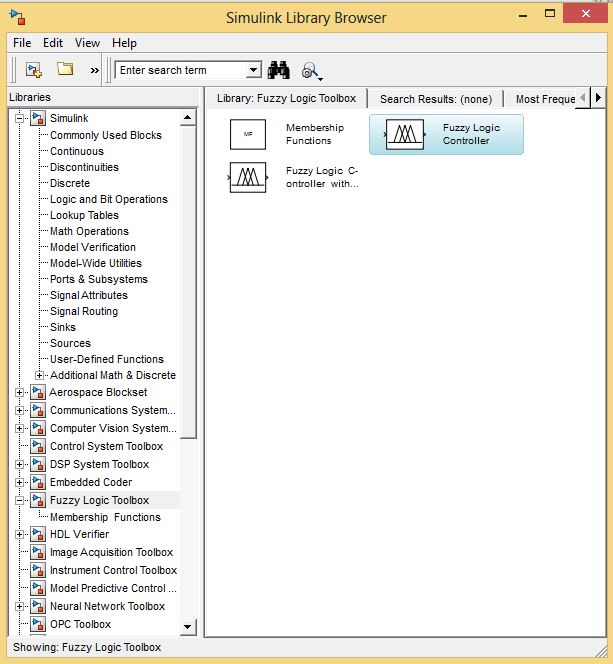Screen dimensions: 613x664
Task: Click the open folder toolbar icon
Action: [65, 69]
